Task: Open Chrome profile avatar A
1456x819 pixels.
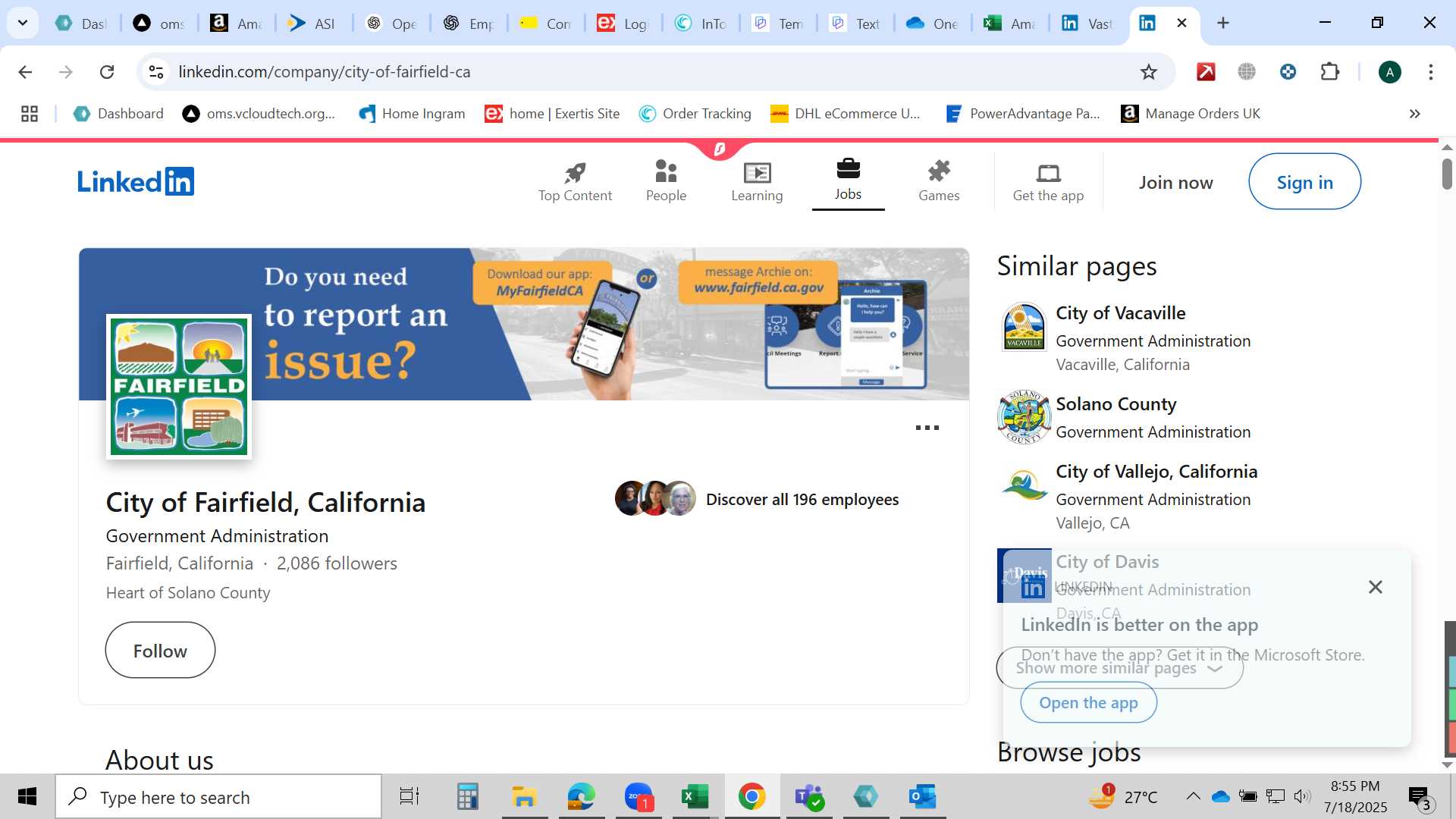Action: click(x=1389, y=72)
